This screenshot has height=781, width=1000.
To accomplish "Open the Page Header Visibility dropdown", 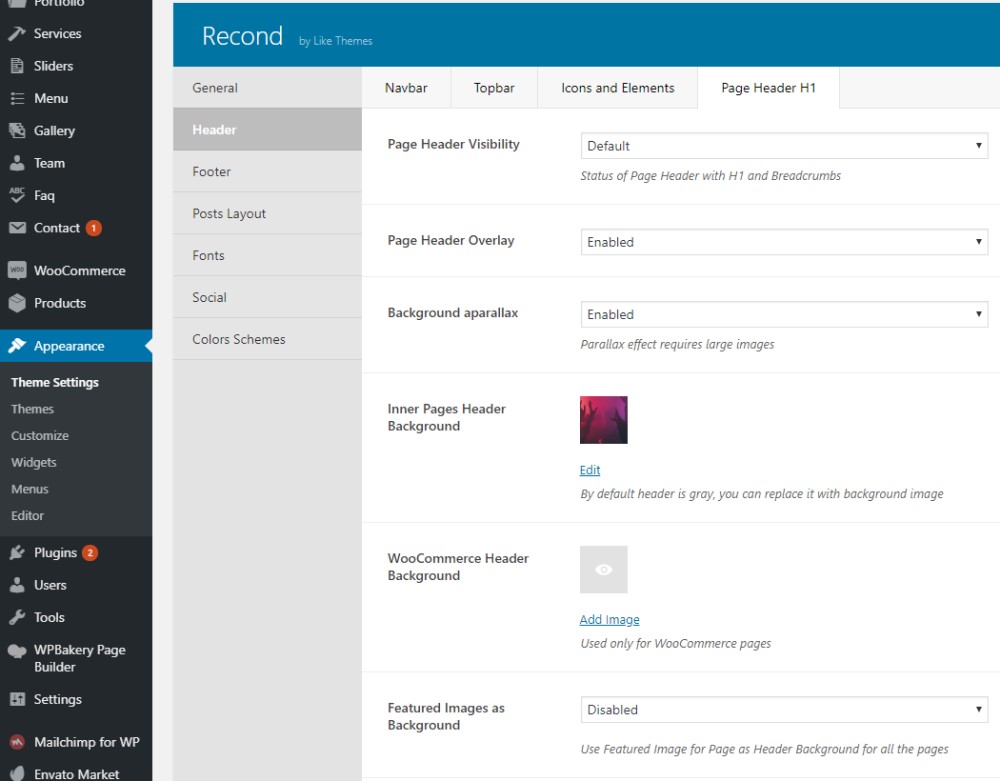I will coord(784,146).
